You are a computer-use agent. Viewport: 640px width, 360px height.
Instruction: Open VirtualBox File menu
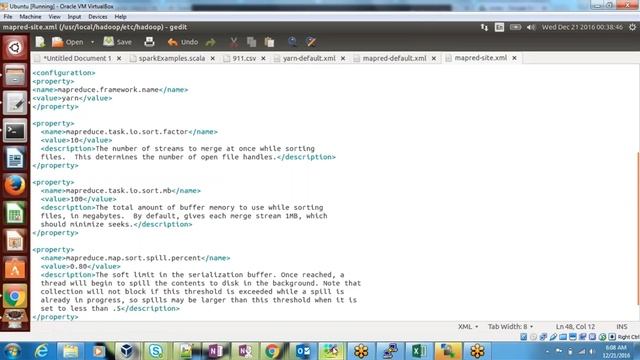[8, 17]
